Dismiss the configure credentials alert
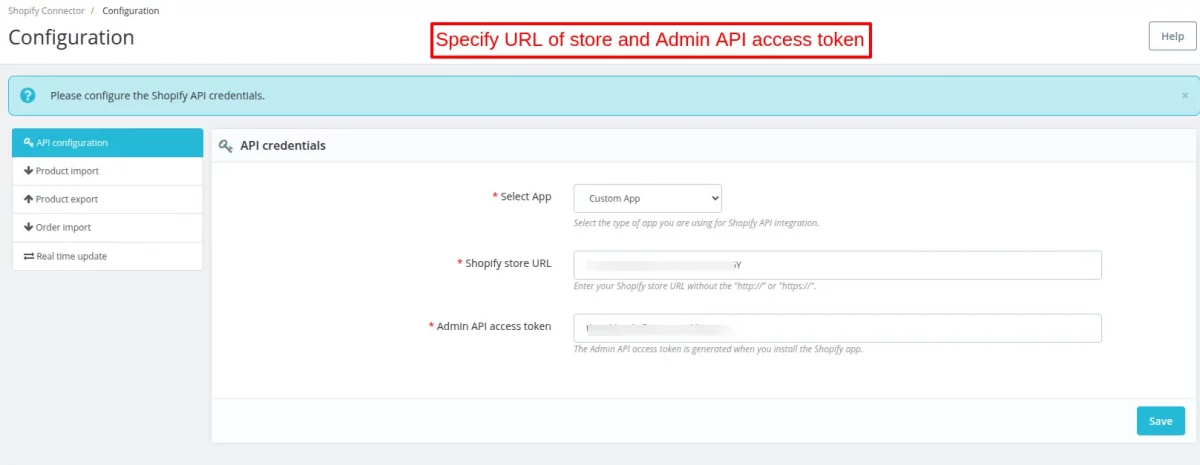 1185,96
